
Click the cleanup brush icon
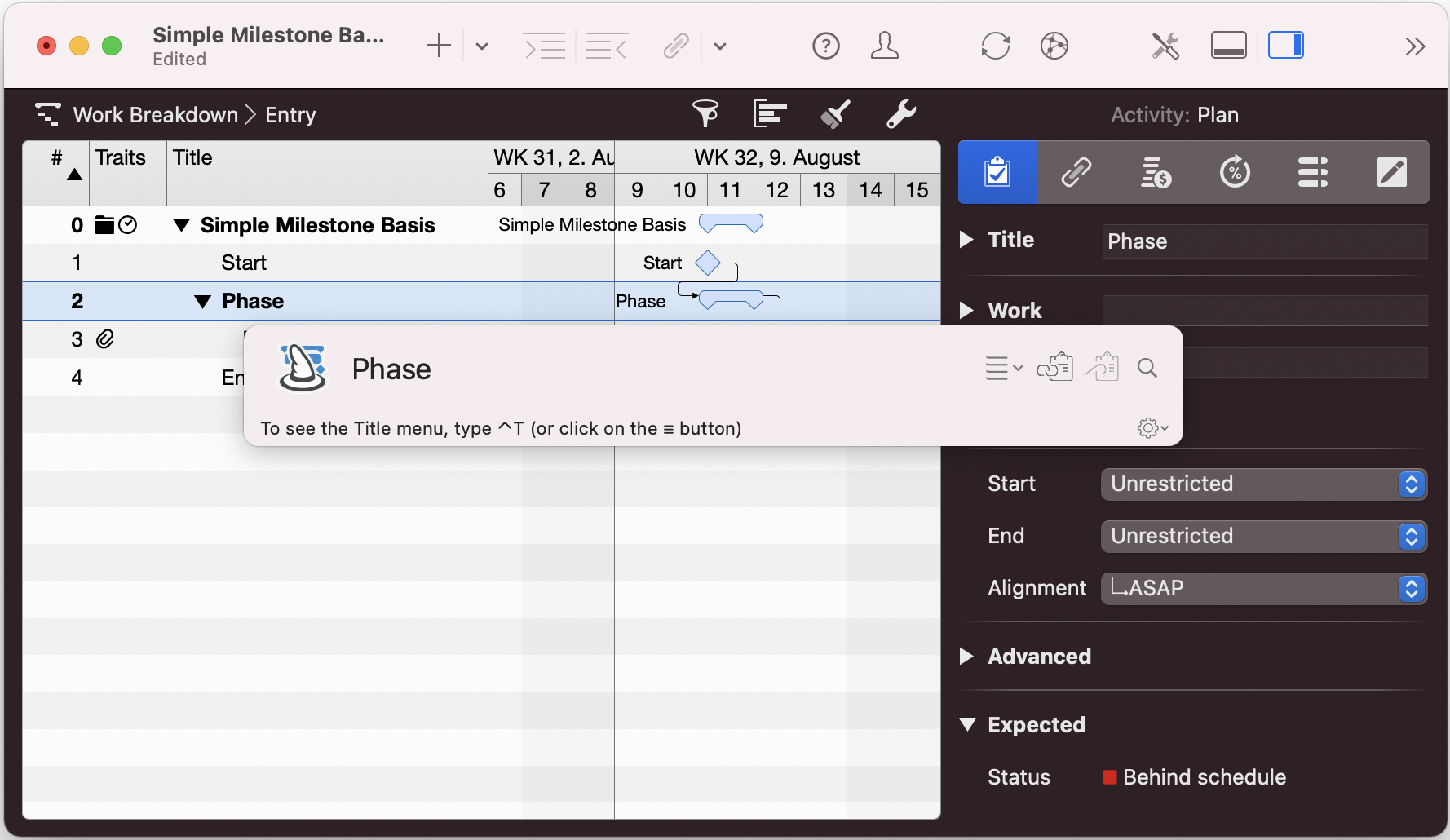coord(835,114)
